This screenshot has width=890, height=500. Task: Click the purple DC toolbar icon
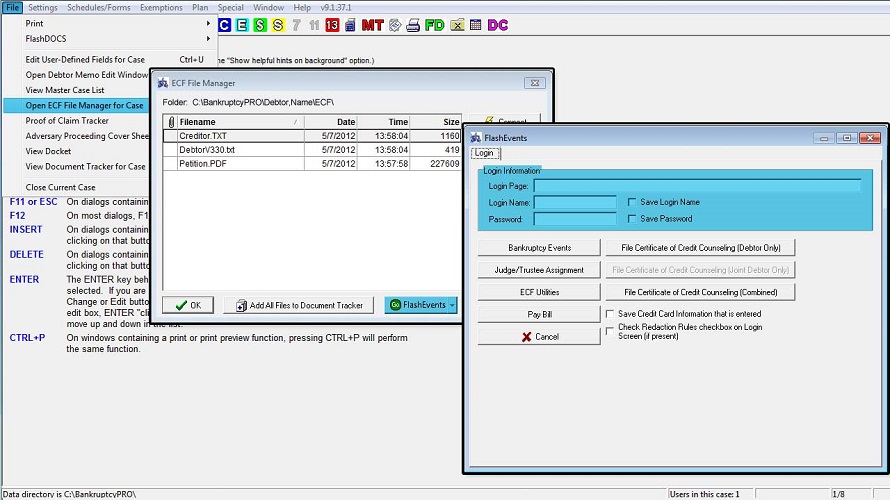pos(498,25)
